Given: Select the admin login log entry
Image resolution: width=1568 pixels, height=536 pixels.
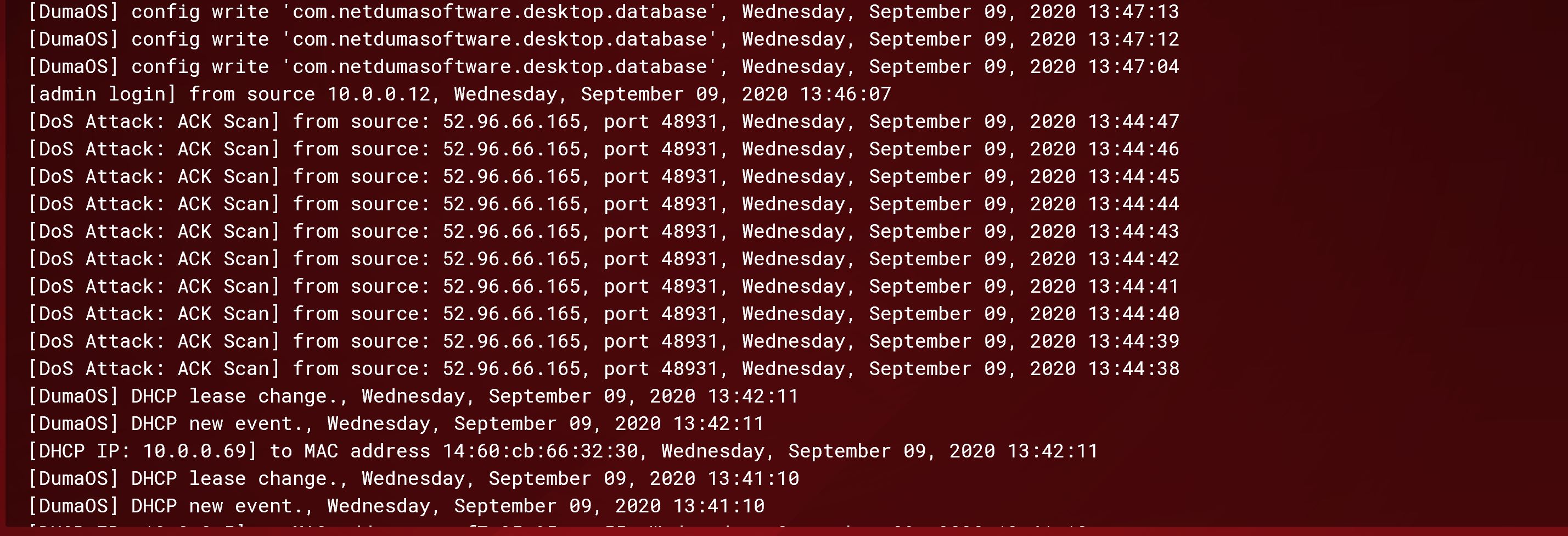Looking at the screenshot, I should 459,94.
